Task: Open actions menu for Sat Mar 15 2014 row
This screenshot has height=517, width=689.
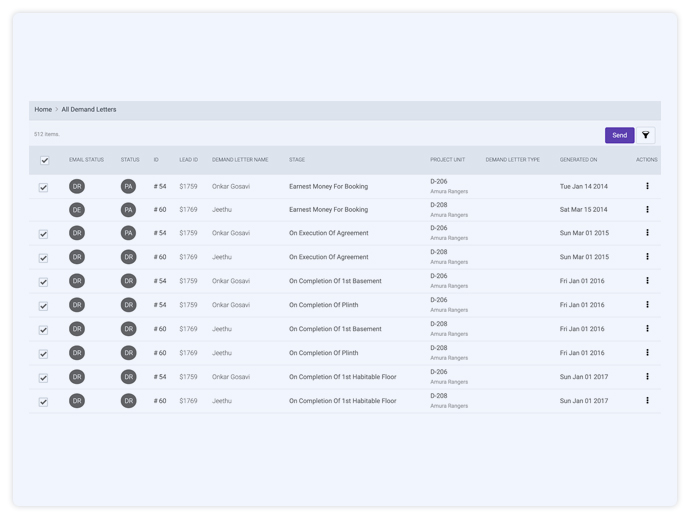Action: click(x=647, y=210)
